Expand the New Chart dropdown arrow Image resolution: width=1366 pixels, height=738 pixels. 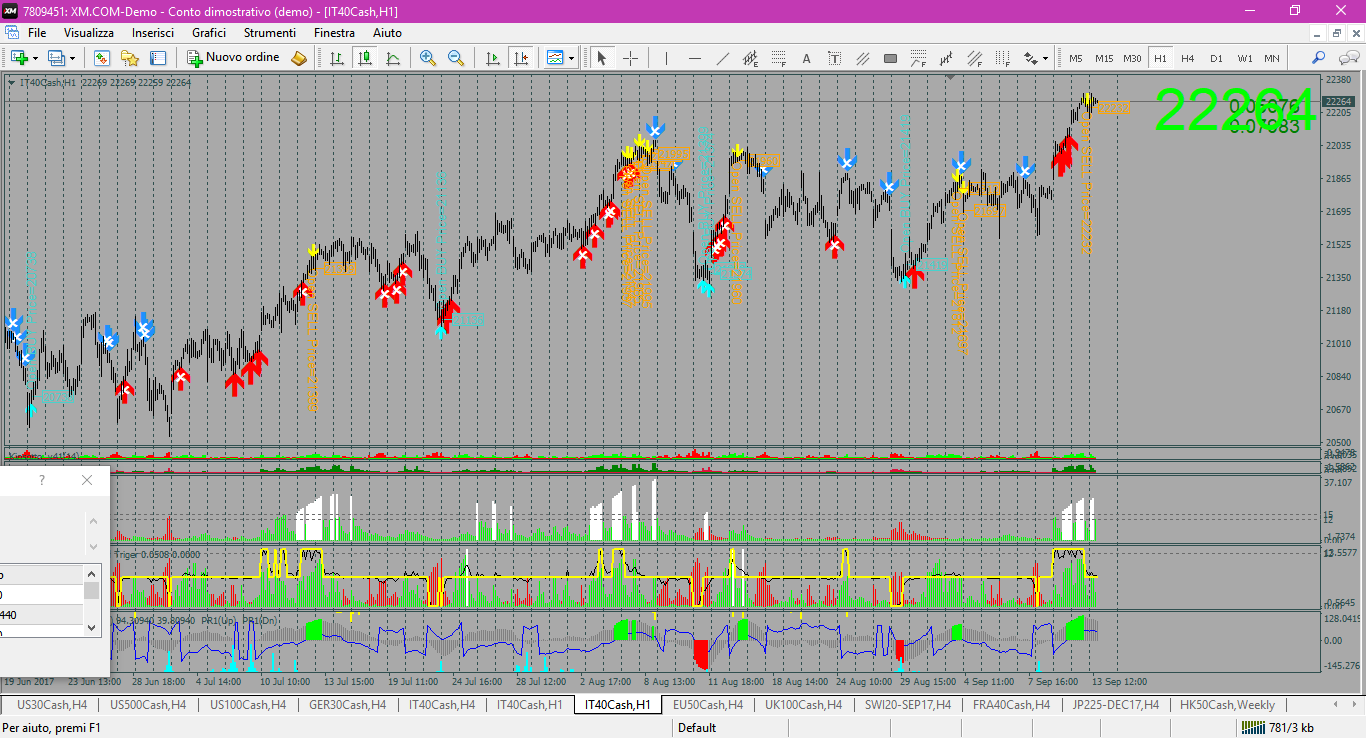coord(34,58)
